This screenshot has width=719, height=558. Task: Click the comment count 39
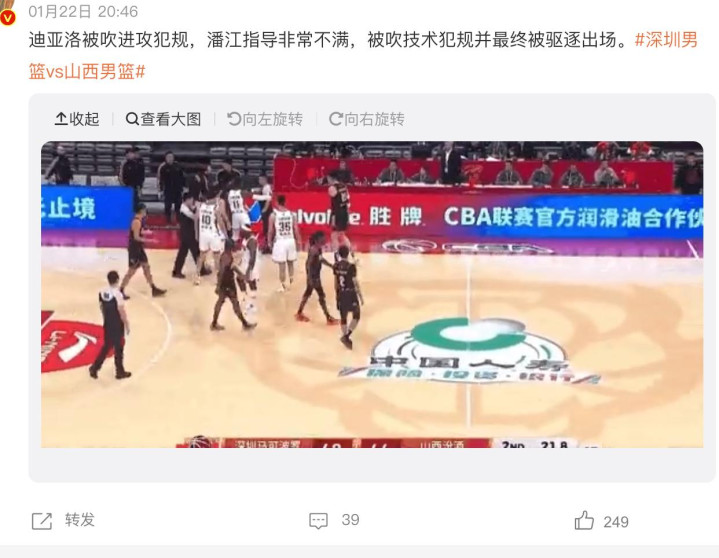pos(350,520)
